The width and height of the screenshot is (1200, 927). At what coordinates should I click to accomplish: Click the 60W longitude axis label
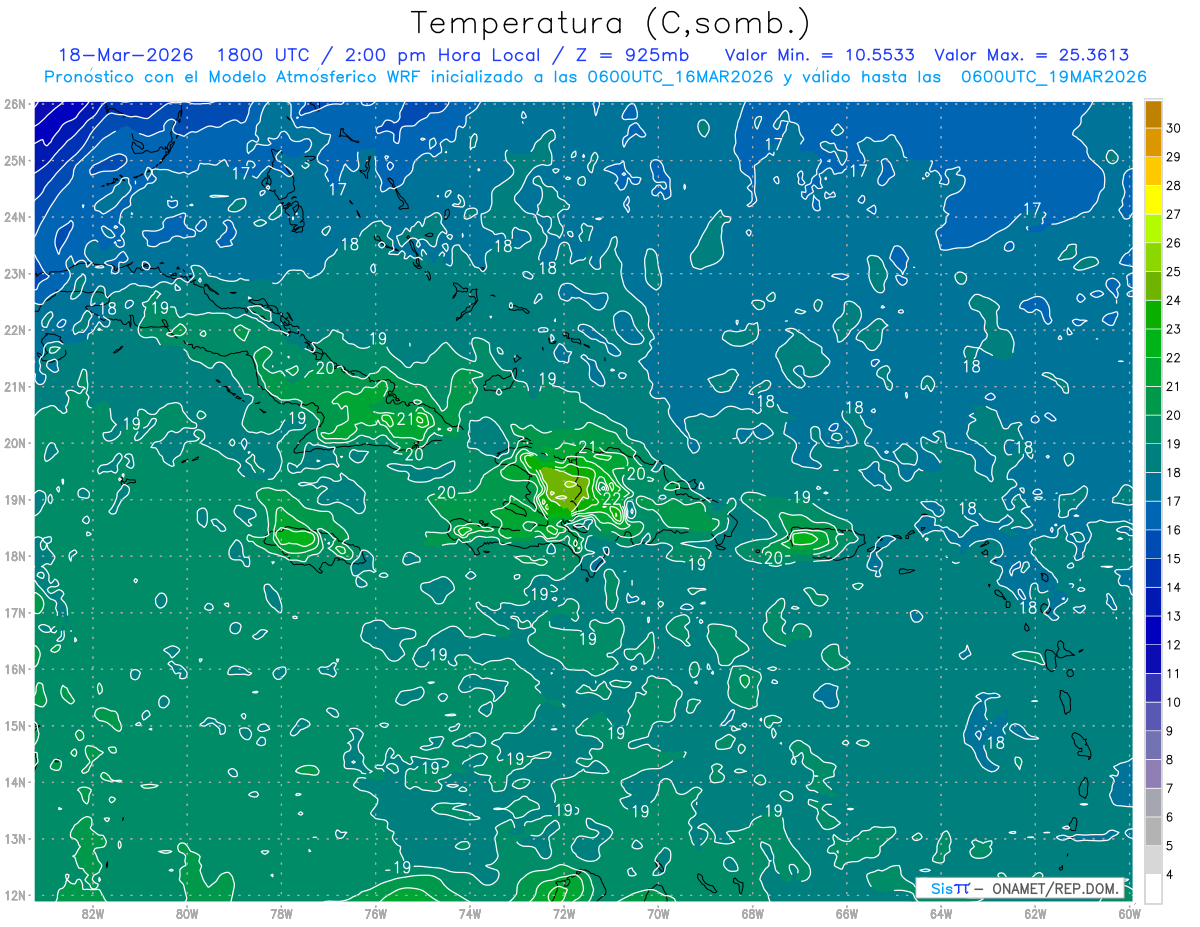point(1129,914)
